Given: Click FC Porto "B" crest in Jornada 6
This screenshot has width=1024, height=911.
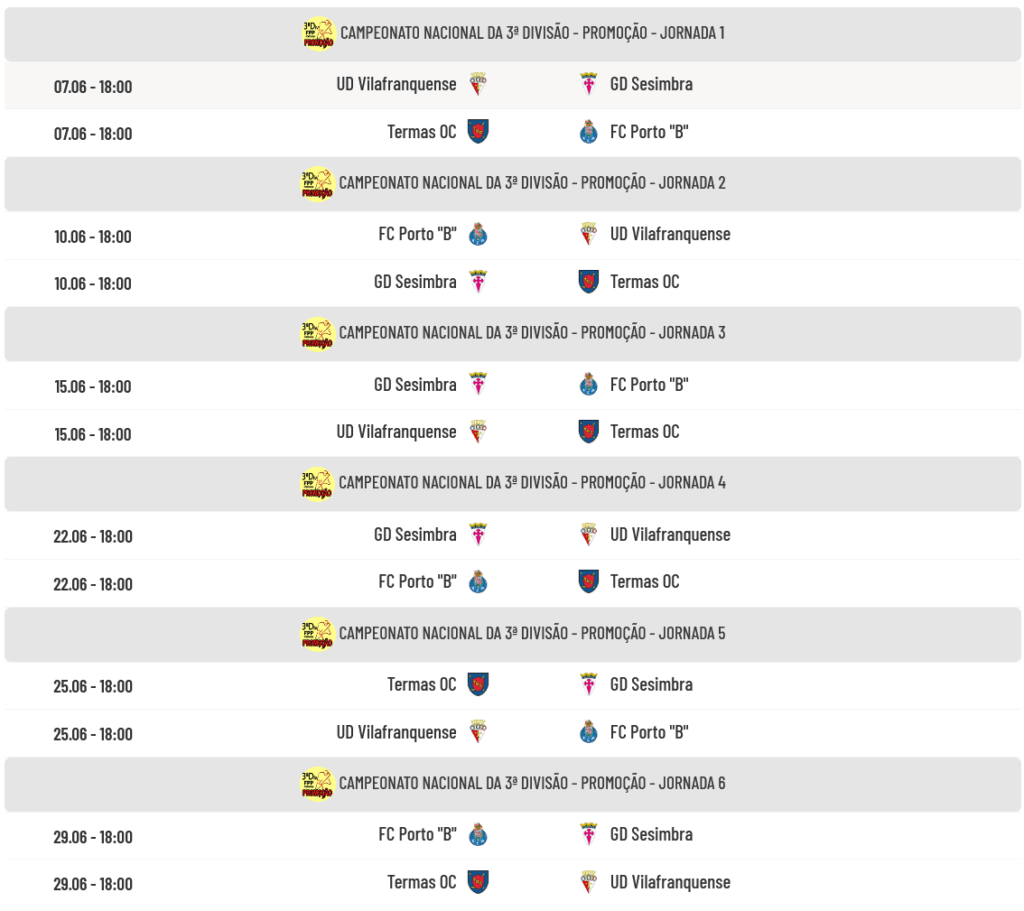Looking at the screenshot, I should click(x=478, y=835).
